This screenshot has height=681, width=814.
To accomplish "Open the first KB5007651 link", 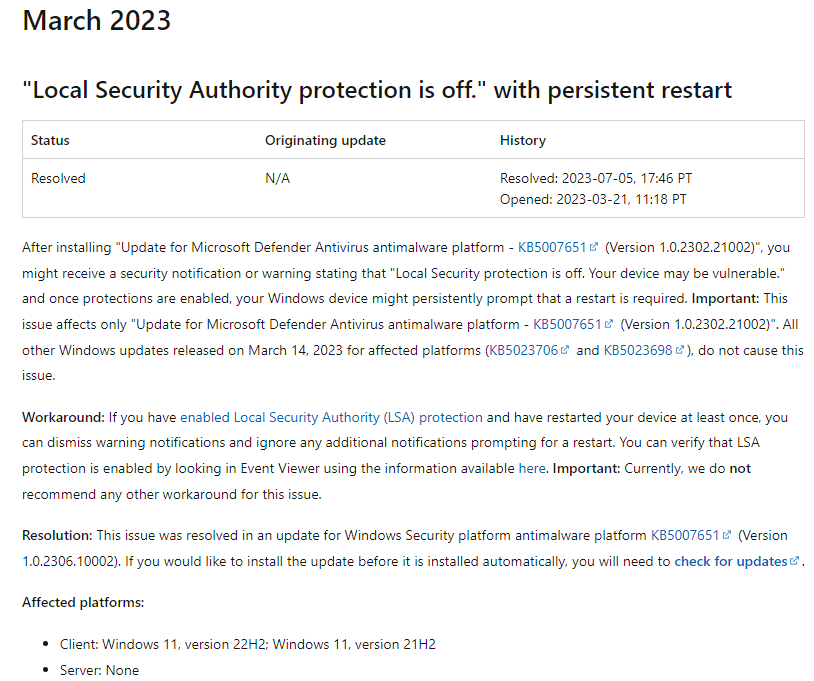I will coord(552,248).
